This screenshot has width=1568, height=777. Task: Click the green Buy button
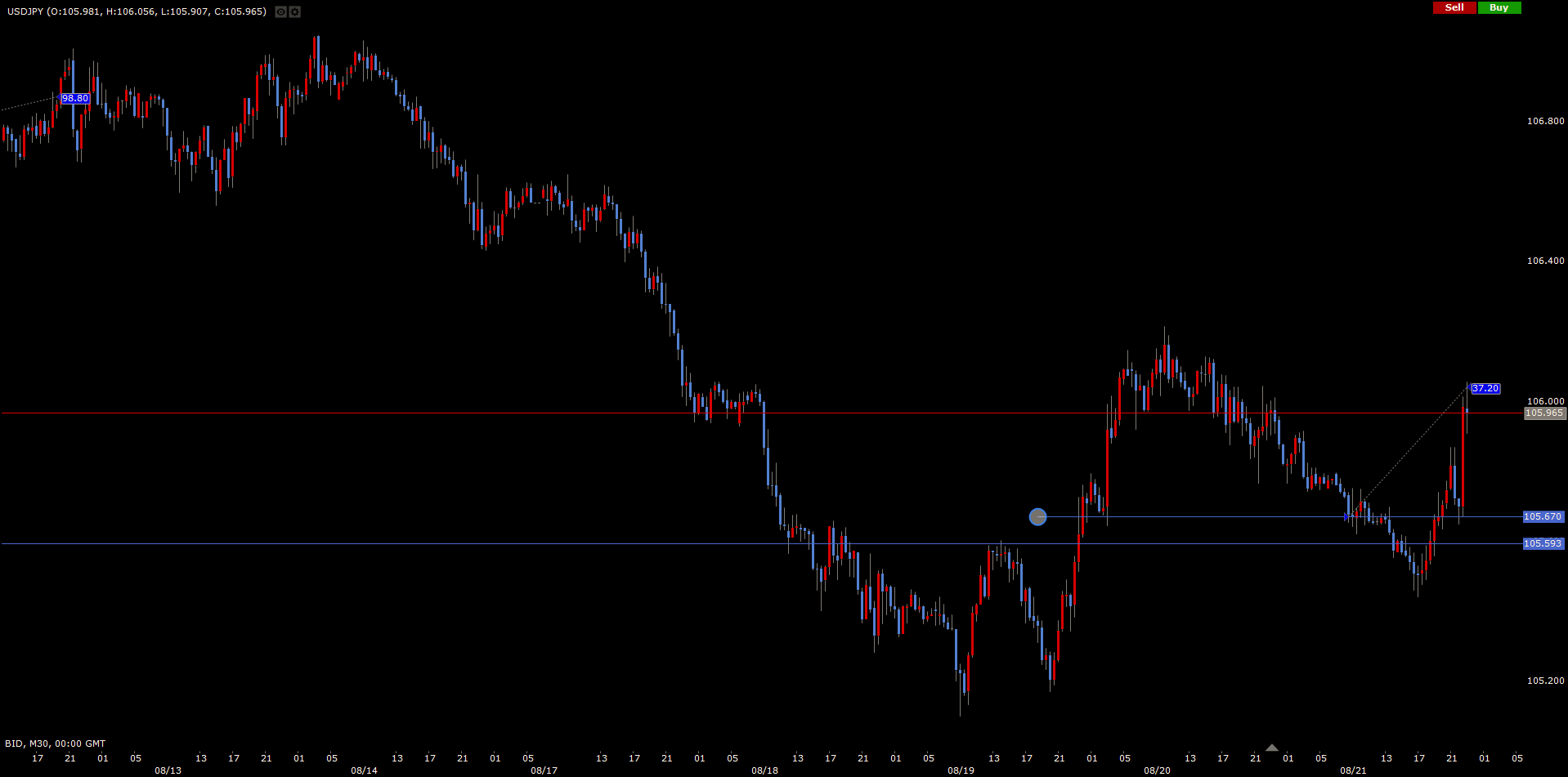[1499, 7]
